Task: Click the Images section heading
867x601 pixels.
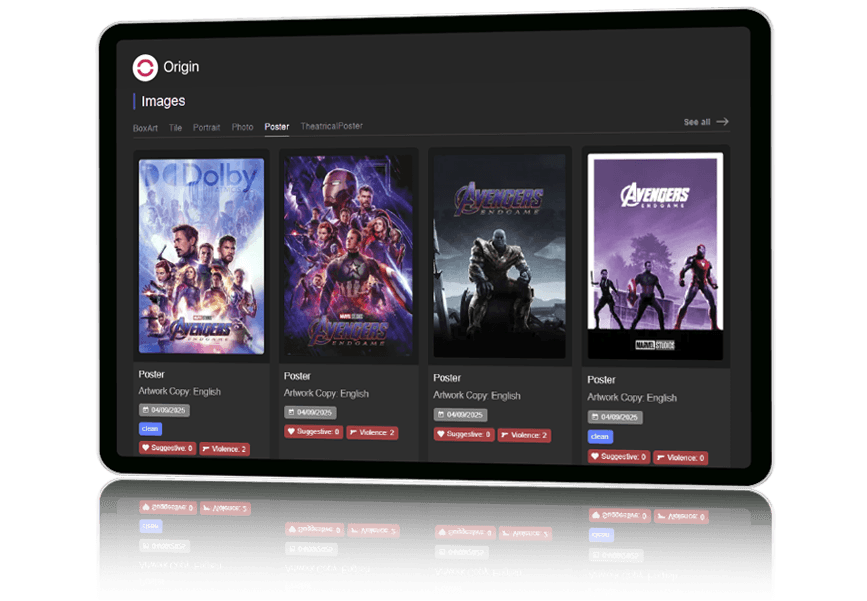Action: (163, 101)
